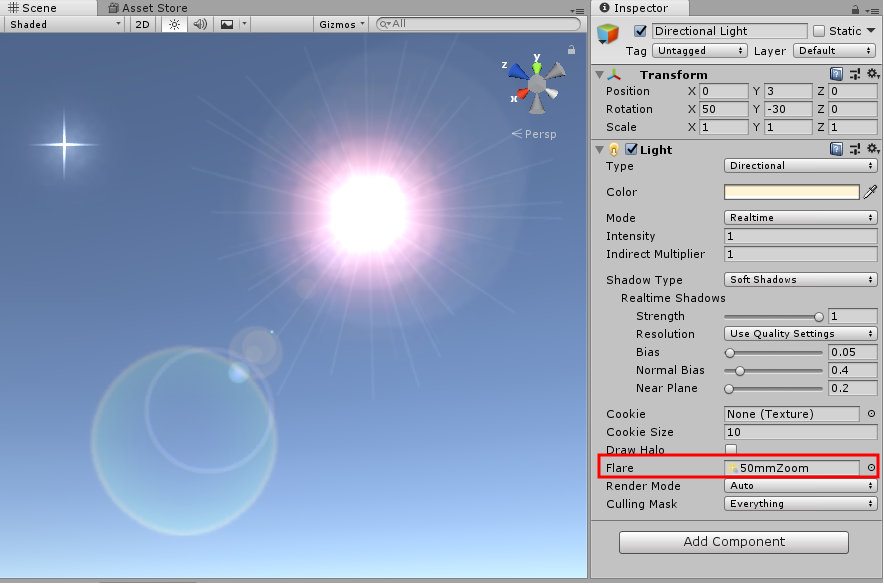Open Transform help icon
Image resolution: width=884 pixels, height=584 pixels.
[x=836, y=74]
